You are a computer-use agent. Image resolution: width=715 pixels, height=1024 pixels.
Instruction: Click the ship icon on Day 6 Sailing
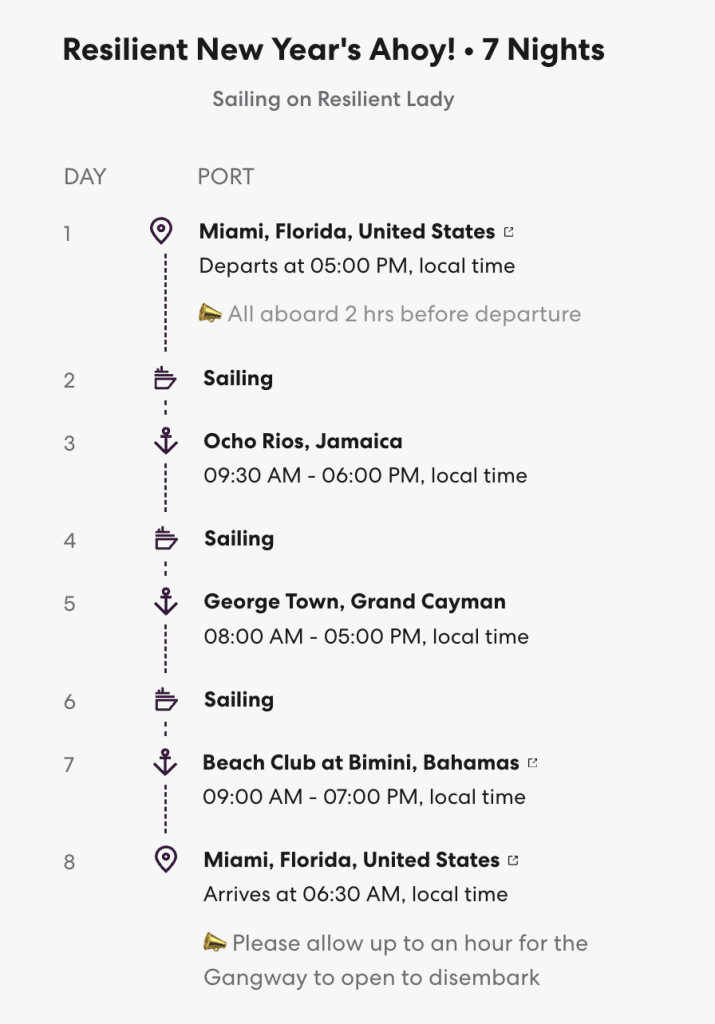[165, 700]
